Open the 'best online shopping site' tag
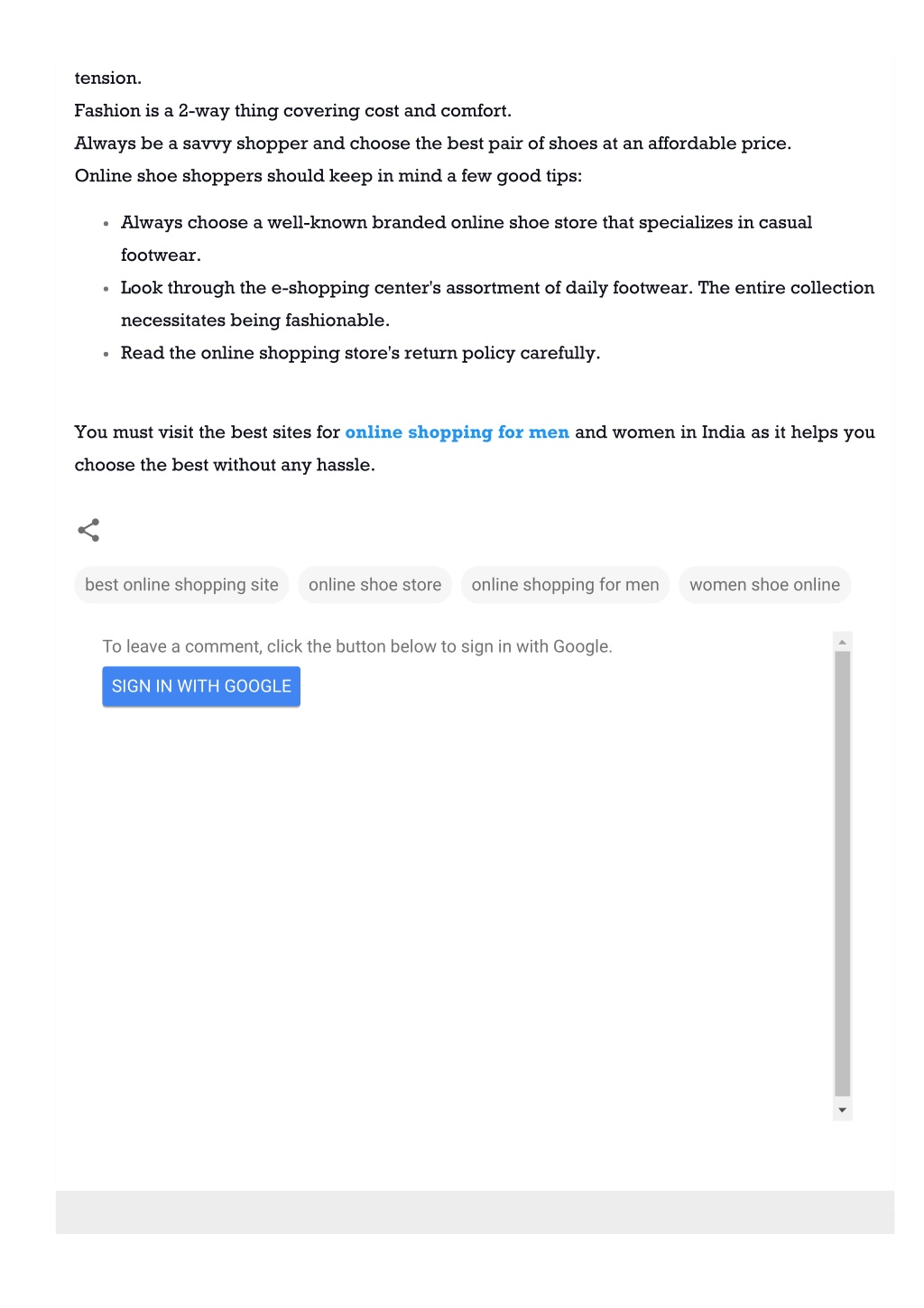The width and height of the screenshot is (924, 1308). 181,585
